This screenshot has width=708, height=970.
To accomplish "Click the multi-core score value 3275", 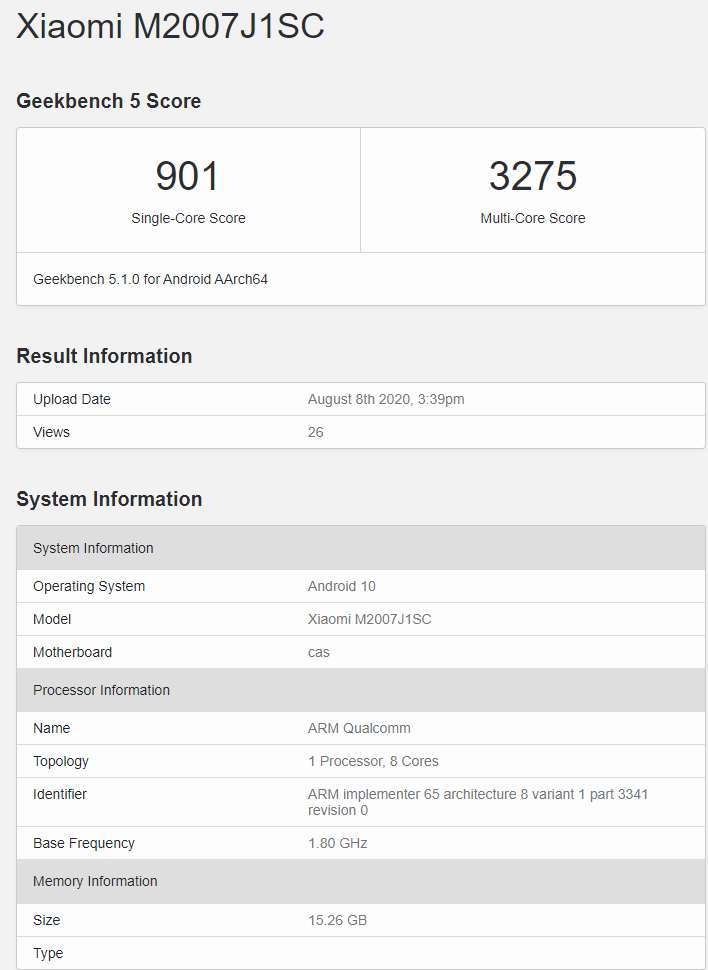I will pyautogui.click(x=533, y=176).
